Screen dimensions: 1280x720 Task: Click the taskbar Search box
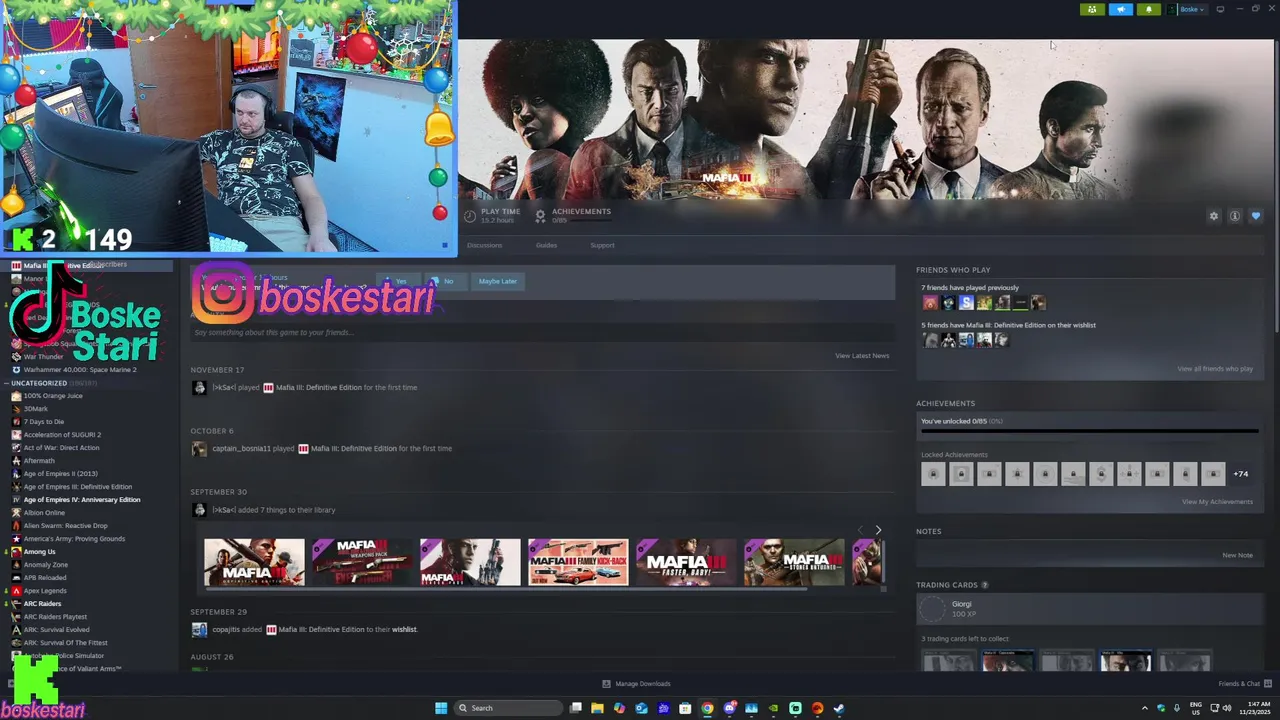(508, 708)
